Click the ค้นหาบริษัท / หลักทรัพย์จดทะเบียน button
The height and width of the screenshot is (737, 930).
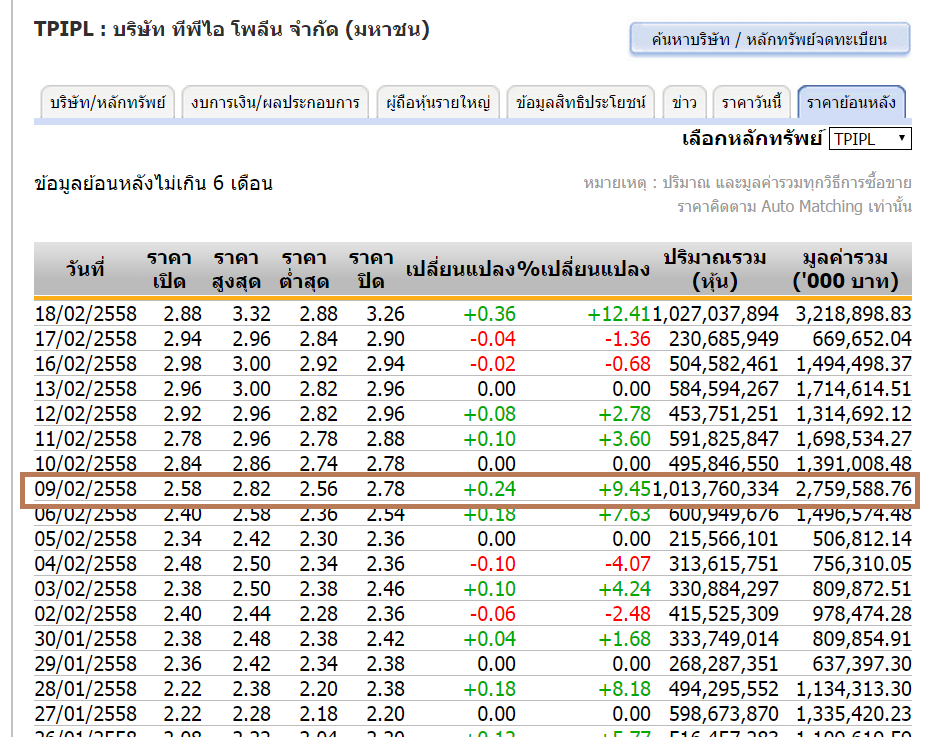coord(769,40)
